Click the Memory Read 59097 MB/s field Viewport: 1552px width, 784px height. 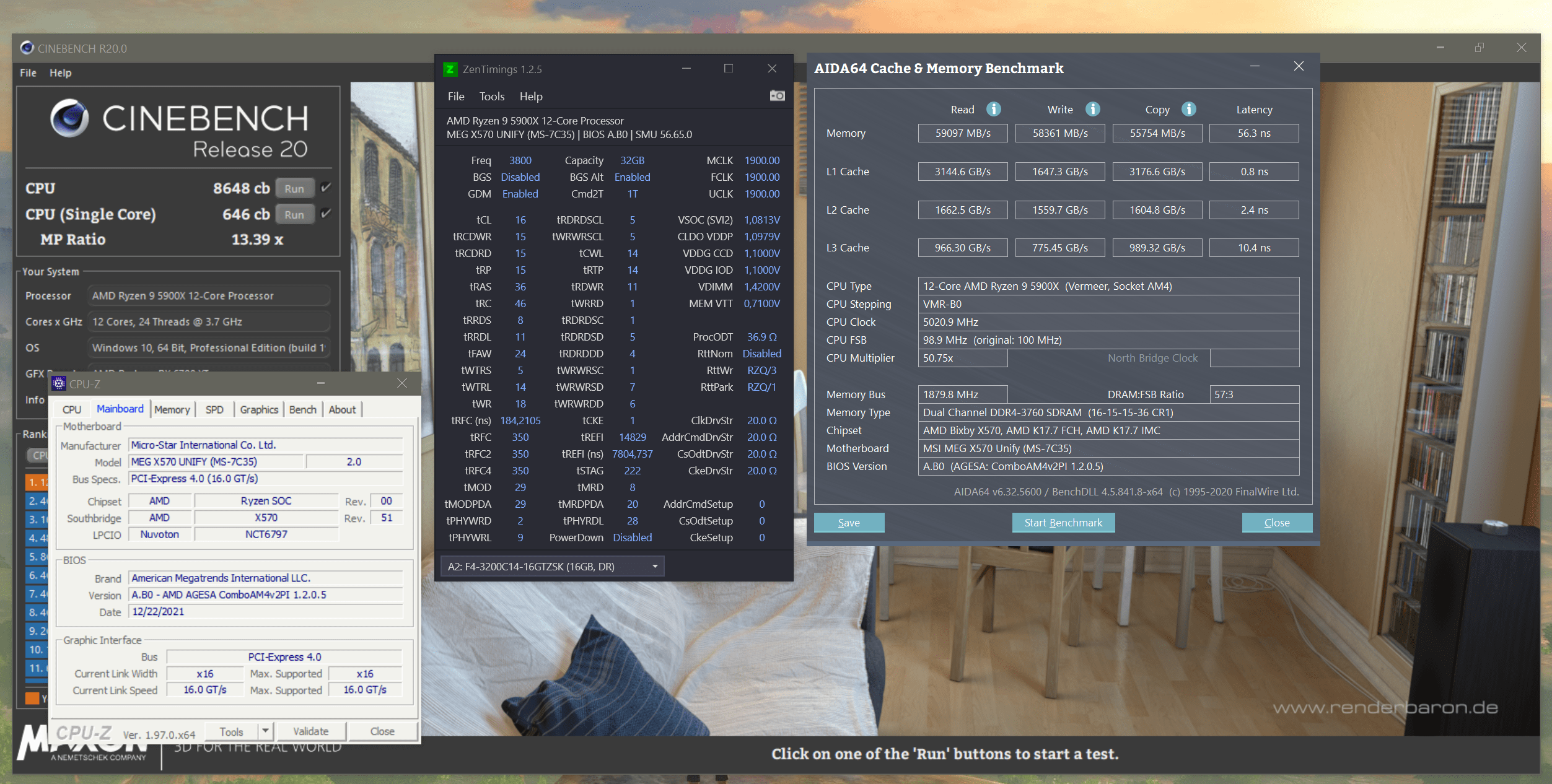tap(963, 133)
